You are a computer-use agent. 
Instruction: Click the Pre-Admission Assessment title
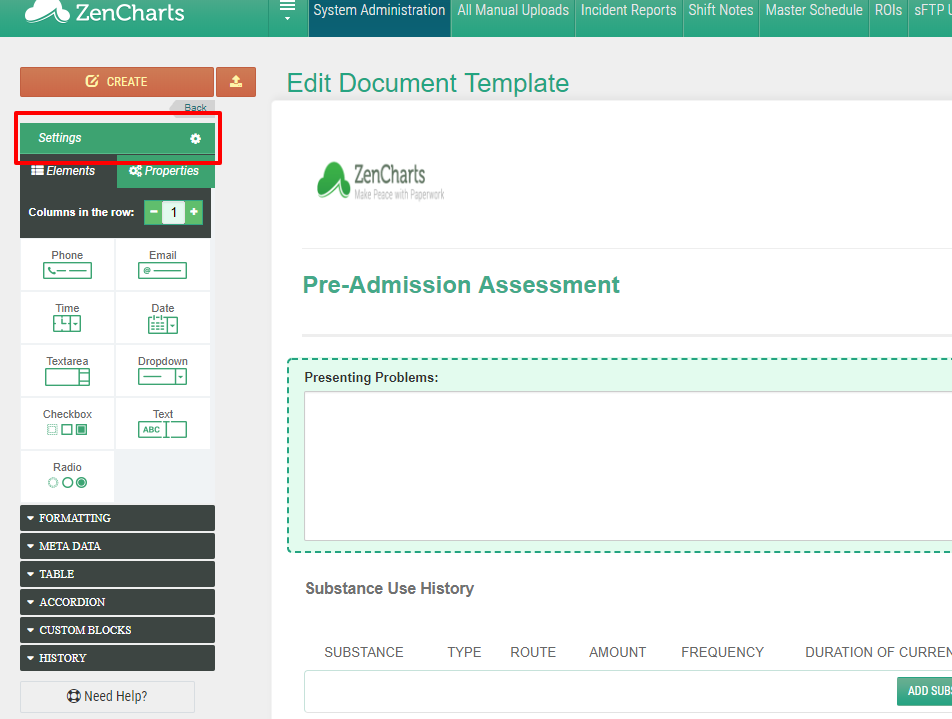pyautogui.click(x=461, y=285)
